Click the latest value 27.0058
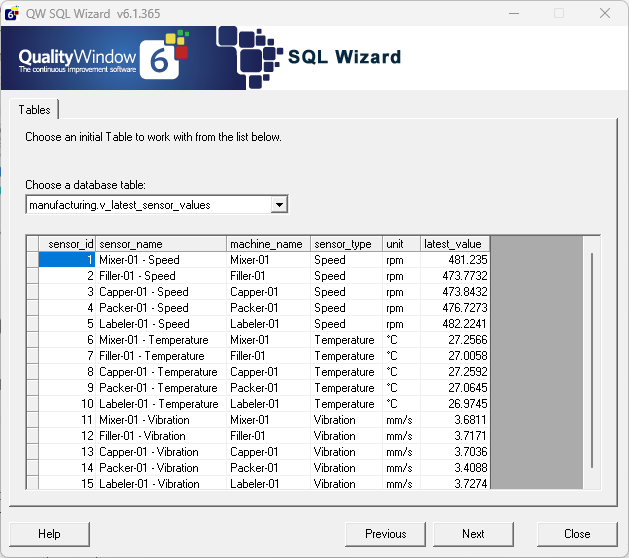 point(455,356)
